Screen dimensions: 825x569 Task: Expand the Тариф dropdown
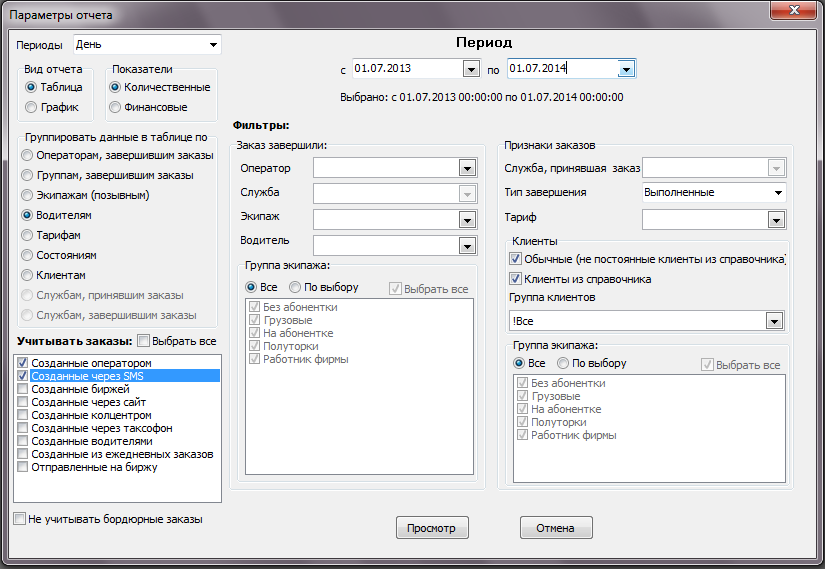[x=776, y=219]
